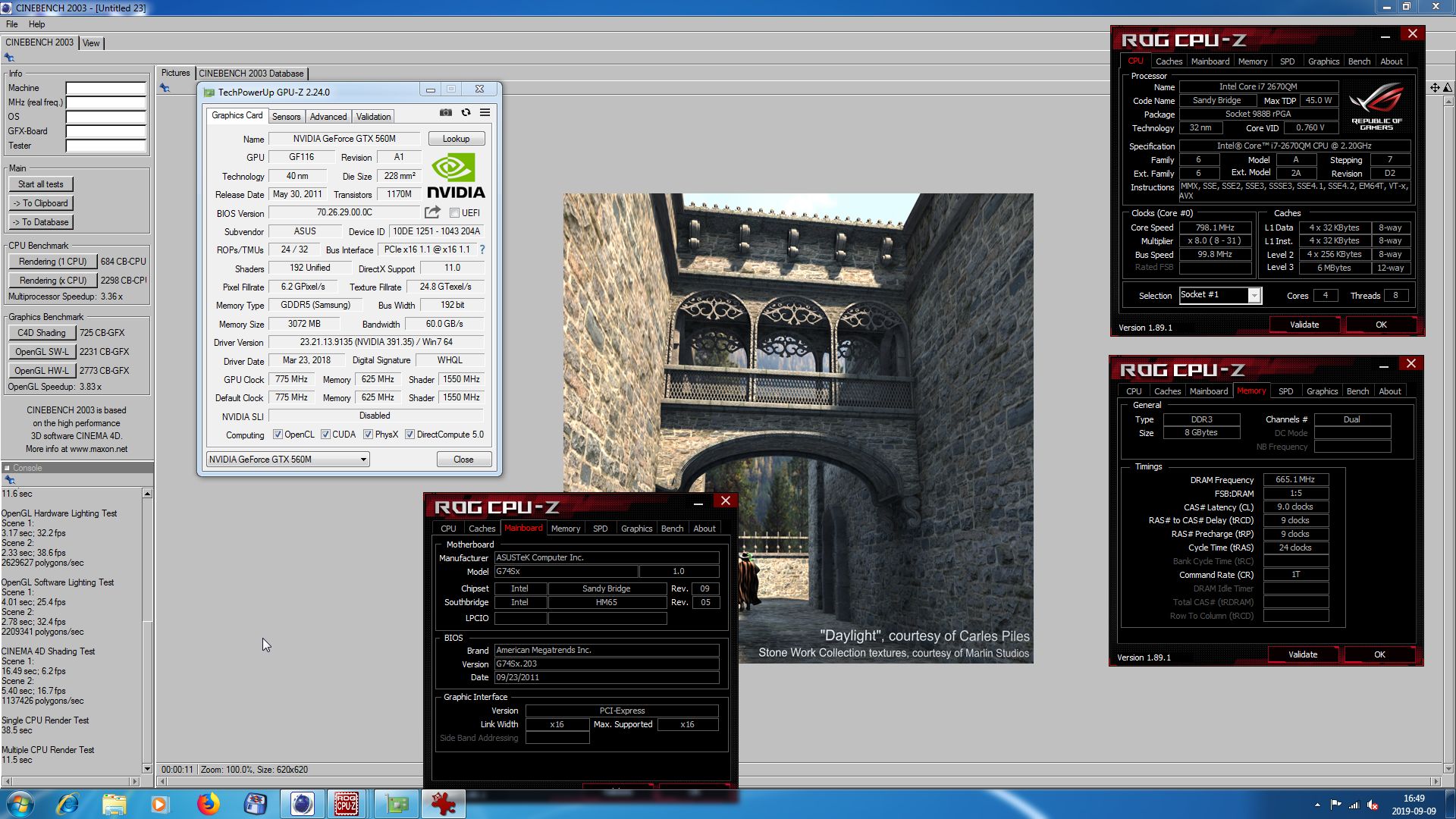Click Action Center flag tray icon
Image resolution: width=1456 pixels, height=819 pixels.
click(x=1335, y=805)
